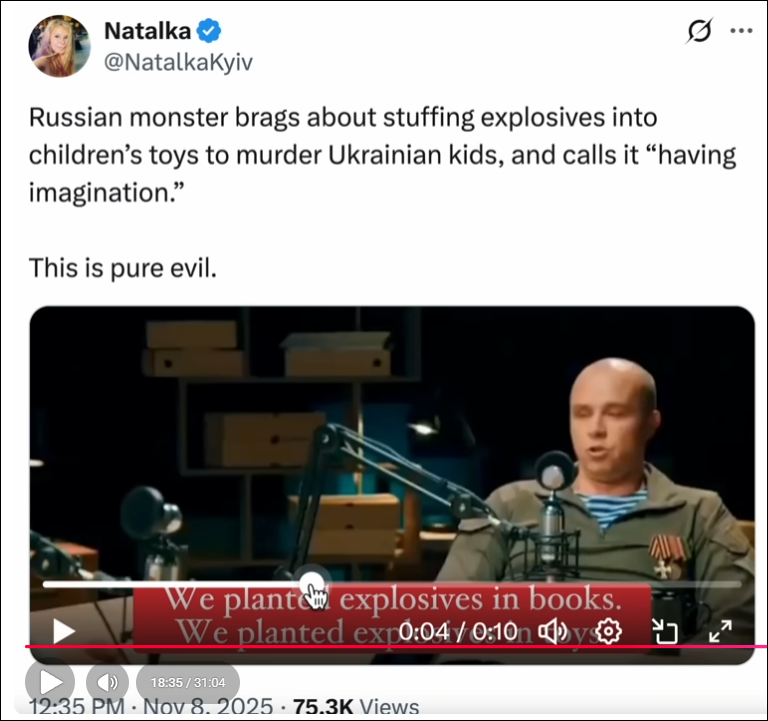Viewport: 768px width, 721px height.
Task: Click the Natalka display name
Action: (x=147, y=31)
